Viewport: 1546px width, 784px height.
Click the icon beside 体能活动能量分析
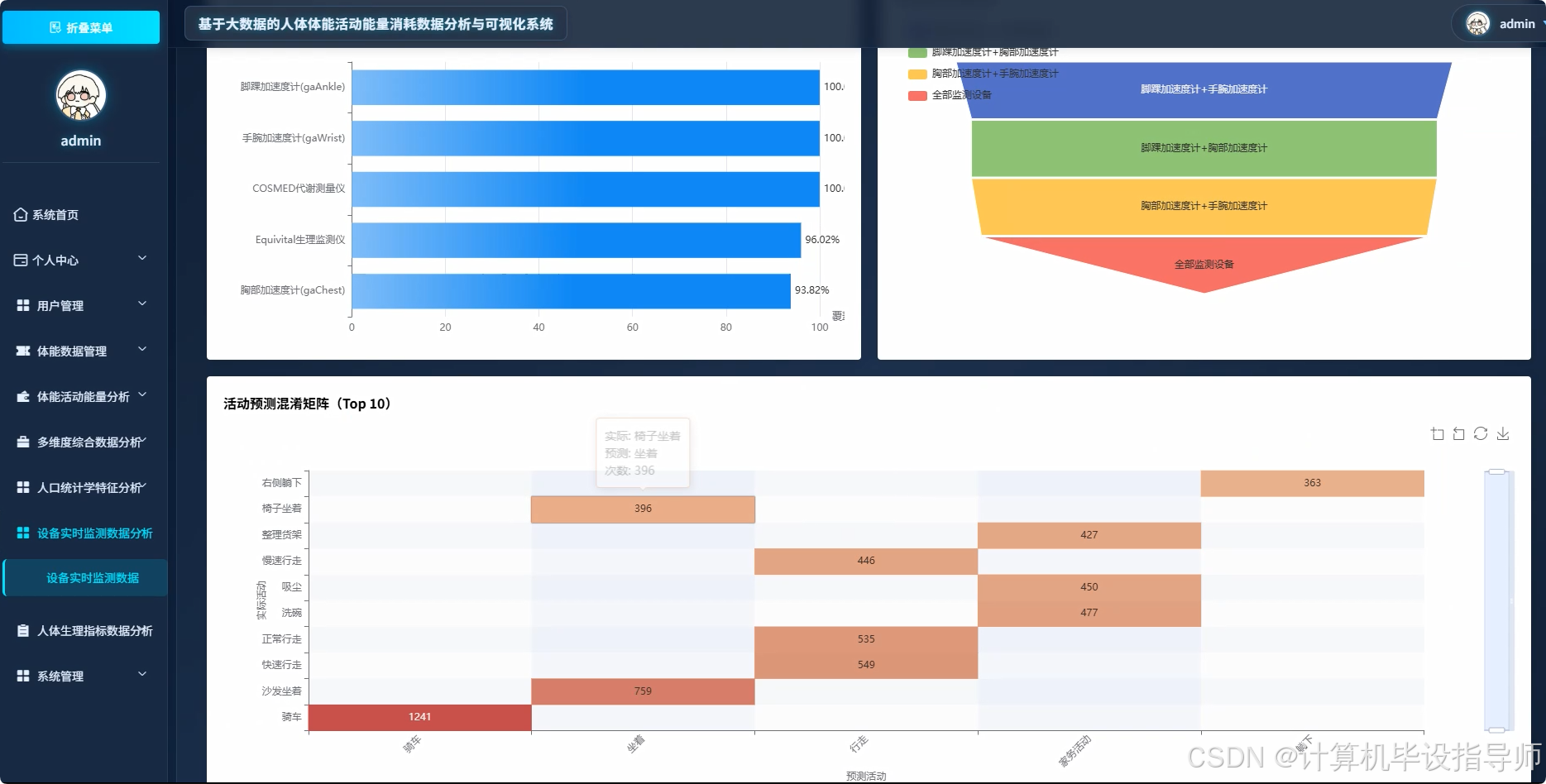pyautogui.click(x=23, y=396)
